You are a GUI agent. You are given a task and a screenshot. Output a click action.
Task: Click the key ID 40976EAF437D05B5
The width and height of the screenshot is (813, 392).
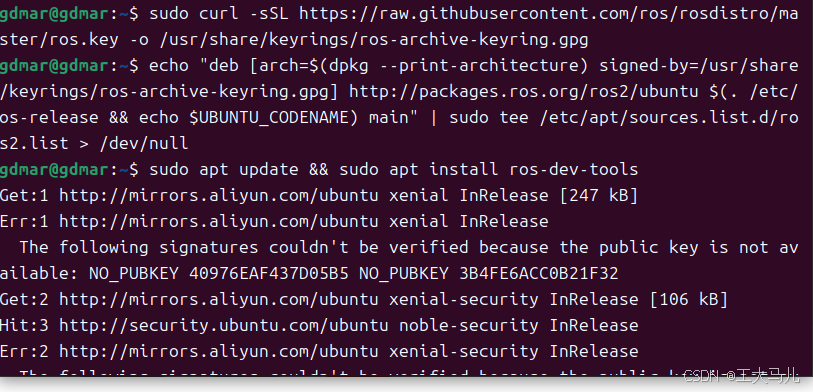[x=269, y=273]
